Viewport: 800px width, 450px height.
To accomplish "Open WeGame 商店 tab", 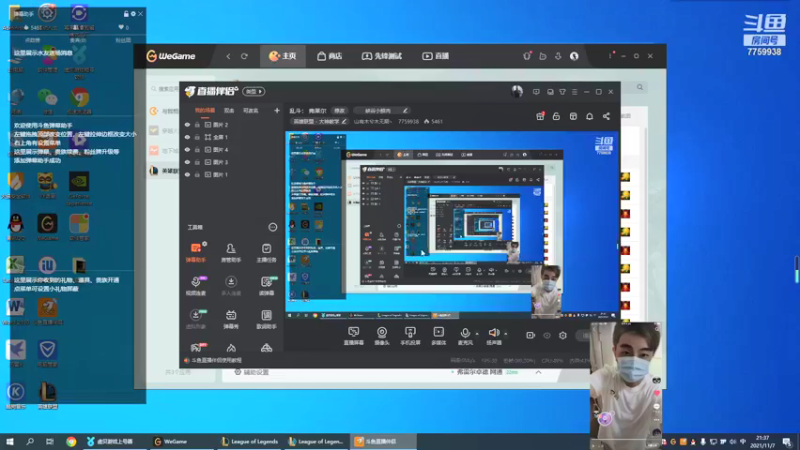I will (329, 56).
